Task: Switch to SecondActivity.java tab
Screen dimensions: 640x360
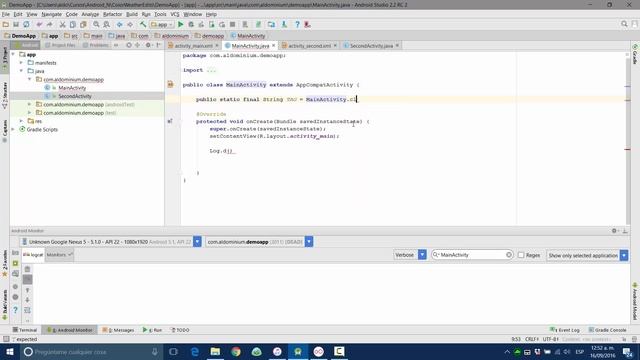Action: [x=371, y=46]
